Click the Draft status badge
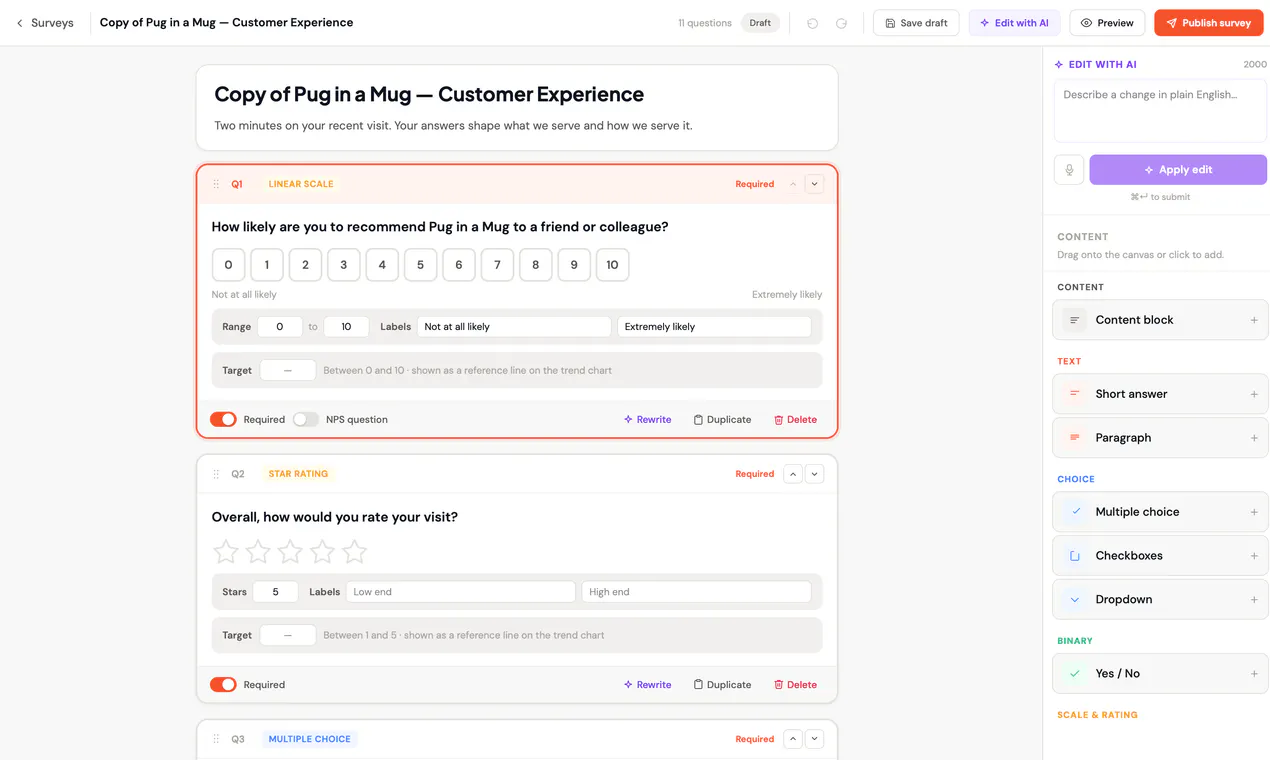 pos(760,23)
